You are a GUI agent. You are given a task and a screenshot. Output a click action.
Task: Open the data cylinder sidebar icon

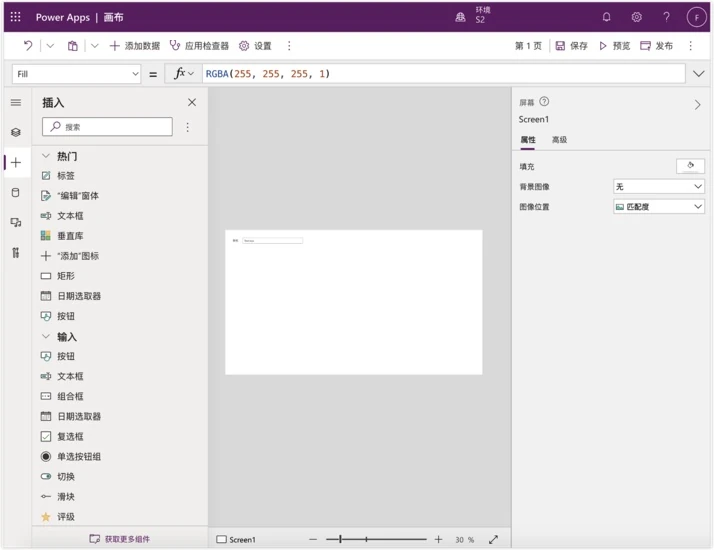15,192
